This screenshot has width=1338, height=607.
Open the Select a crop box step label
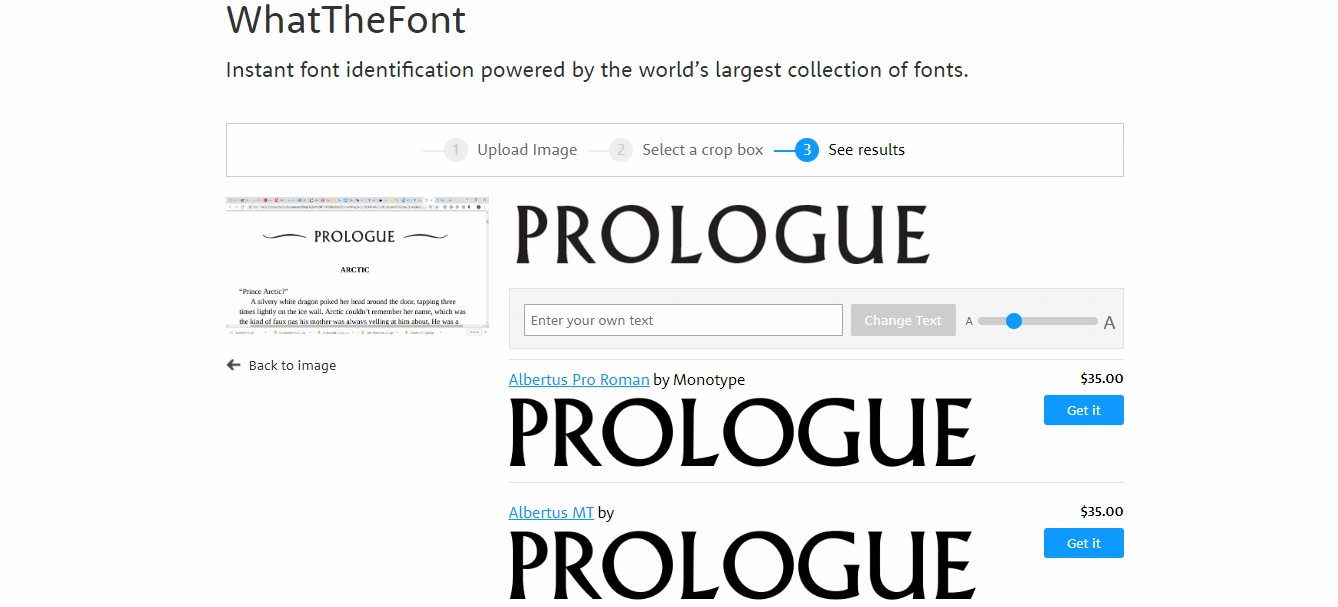pyautogui.click(x=702, y=150)
